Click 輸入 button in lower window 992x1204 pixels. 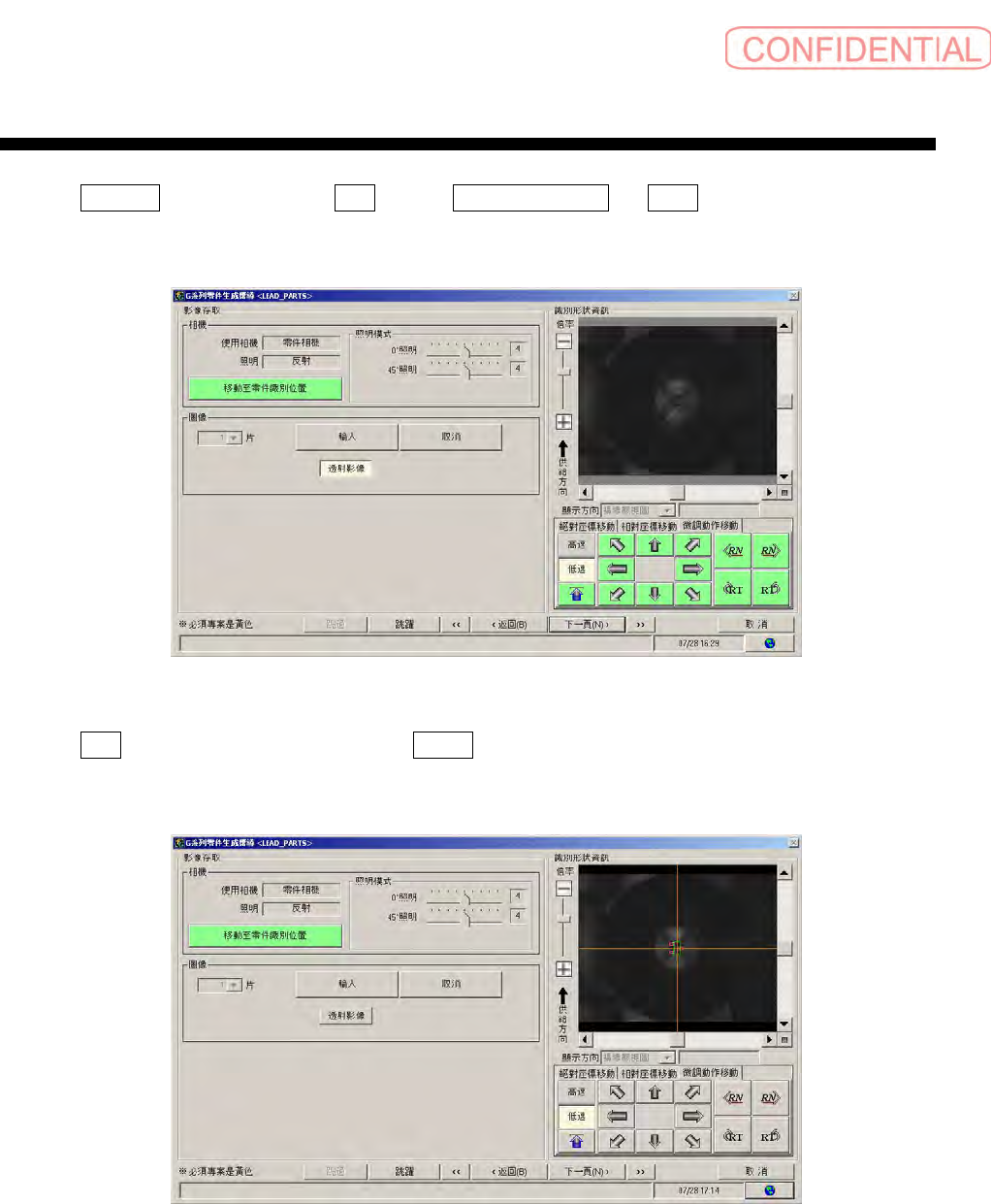347,985
